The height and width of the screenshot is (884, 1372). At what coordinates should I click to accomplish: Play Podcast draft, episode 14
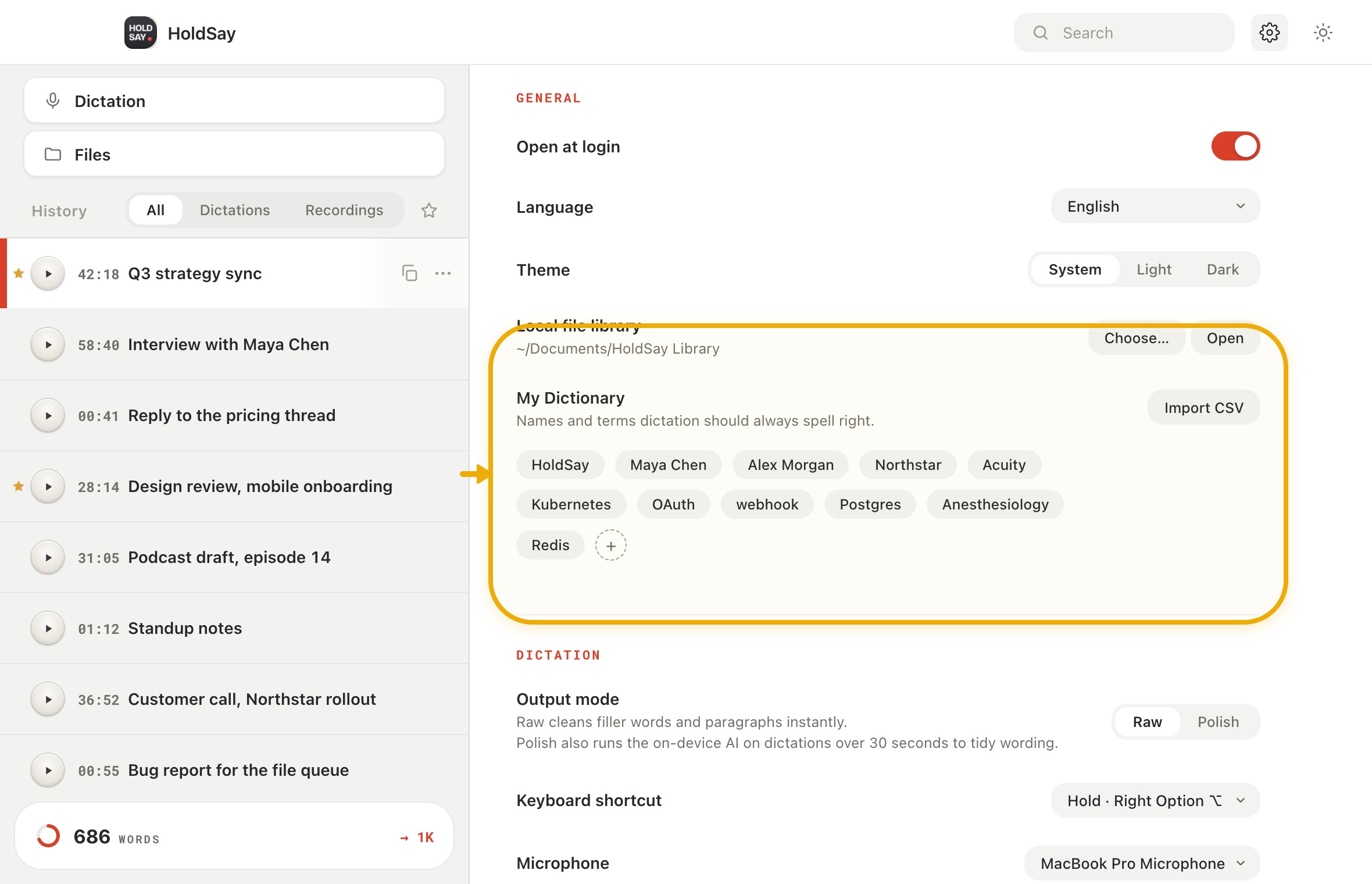tap(48, 557)
